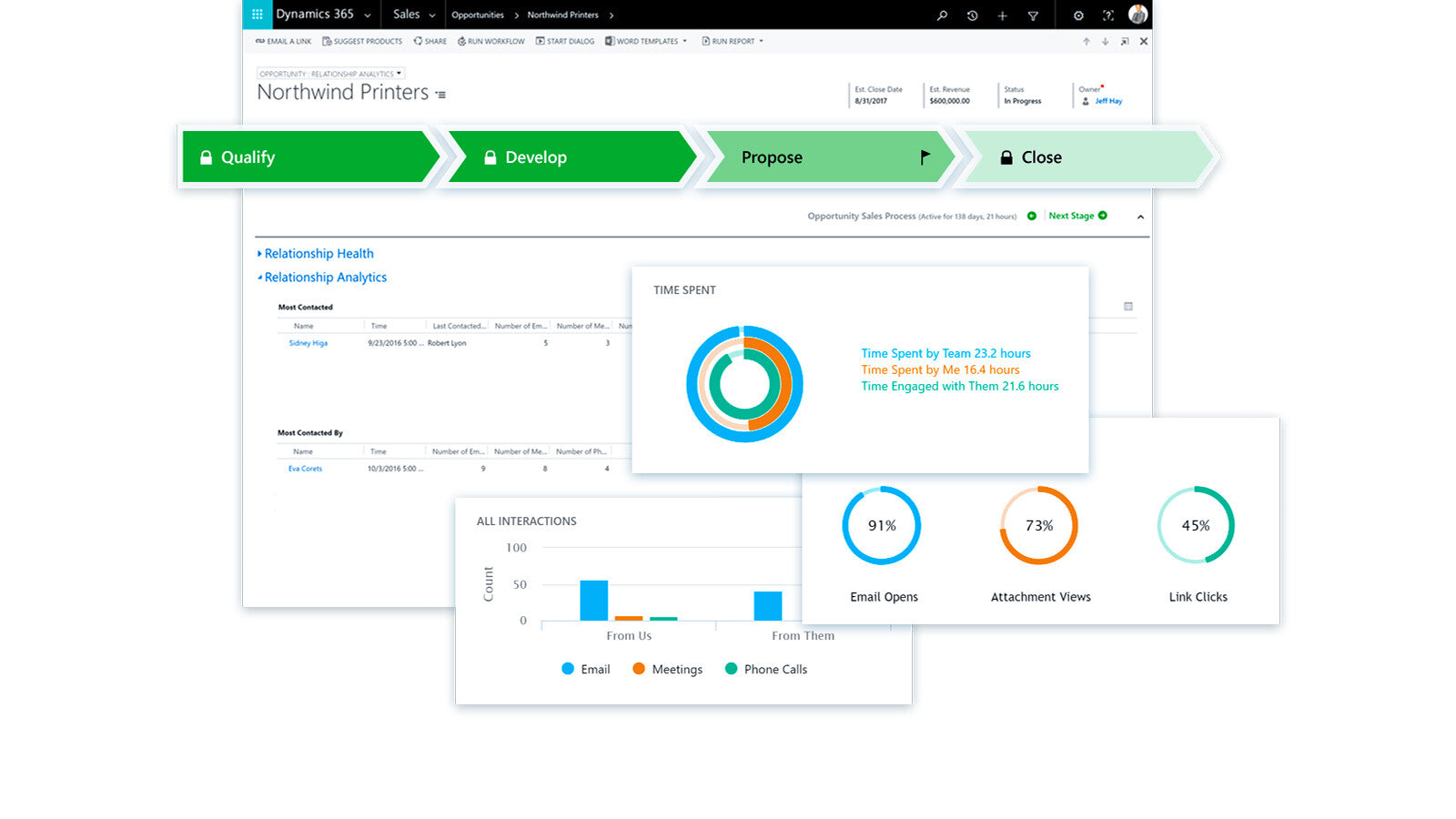This screenshot has height=819, width=1456.
Task: Click the help question mark icon
Action: click(1107, 15)
